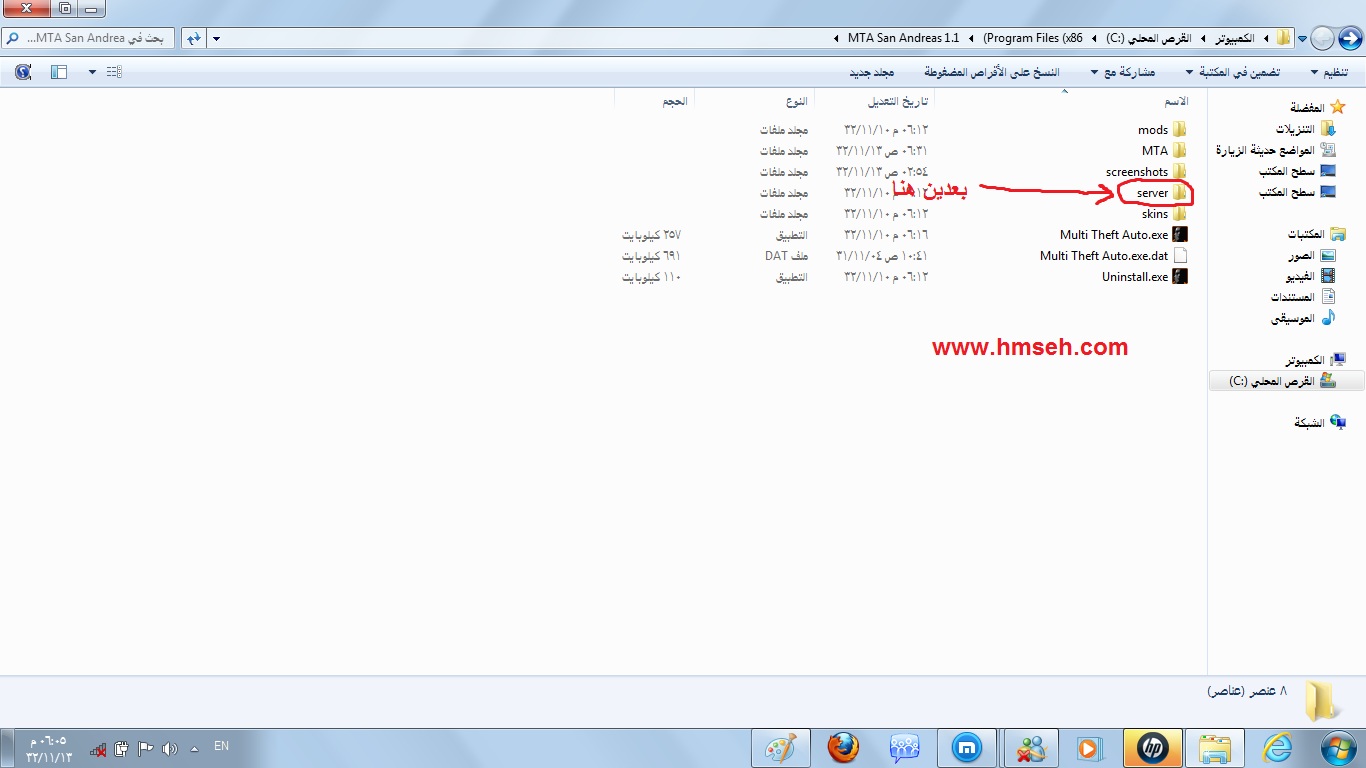The height and width of the screenshot is (768, 1366).
Task: Click the Windows Start button
Action: pyautogui.click(x=1338, y=748)
